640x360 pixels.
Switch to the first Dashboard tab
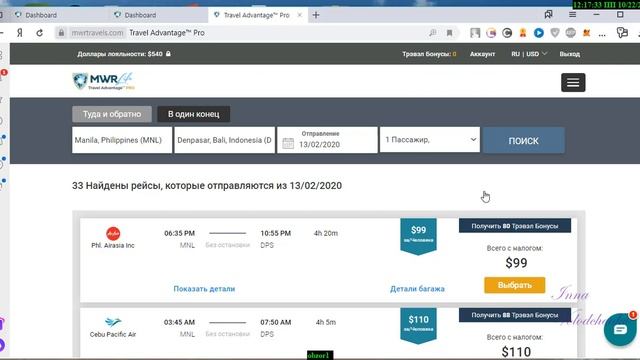pyautogui.click(x=41, y=15)
